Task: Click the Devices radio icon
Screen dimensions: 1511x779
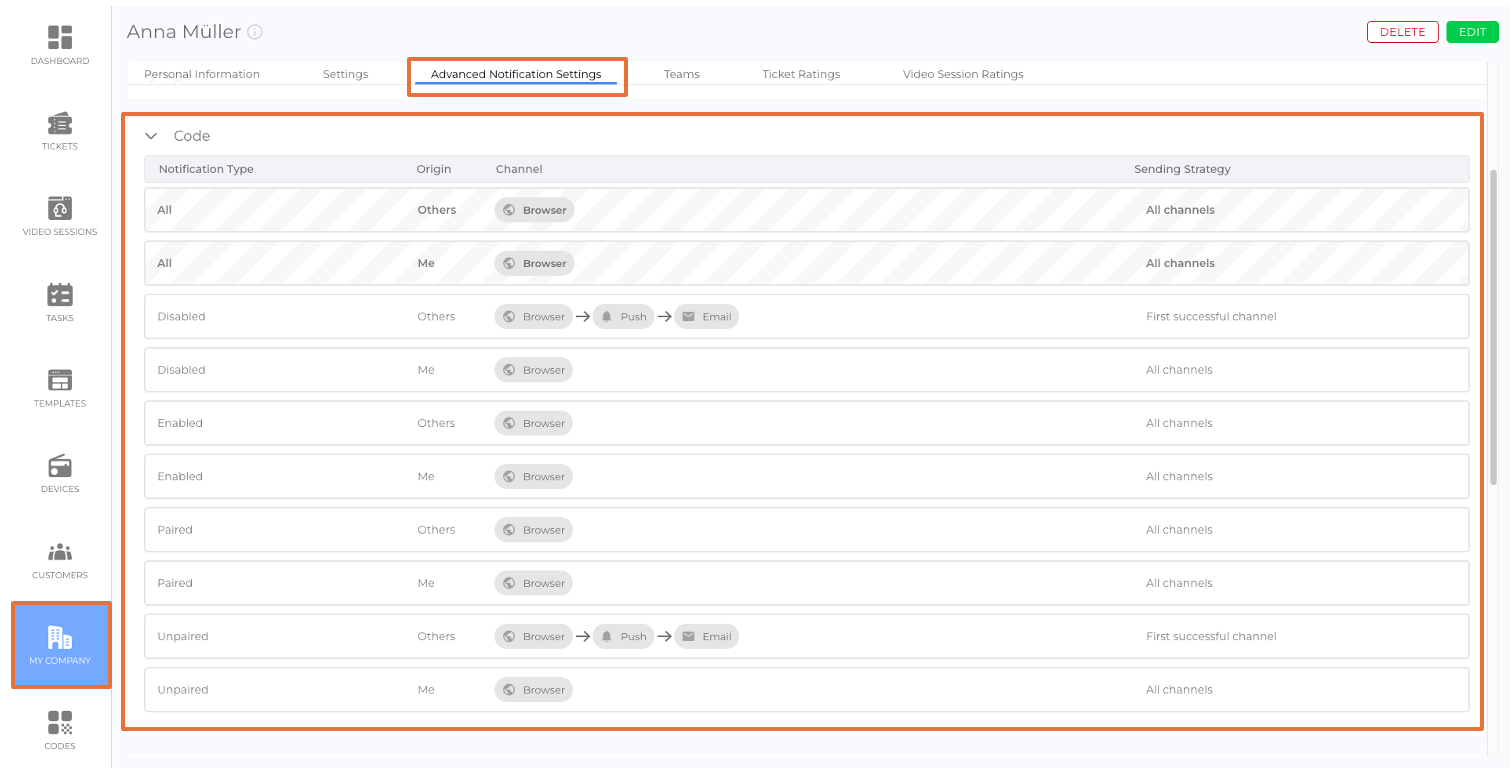Action: [60, 467]
